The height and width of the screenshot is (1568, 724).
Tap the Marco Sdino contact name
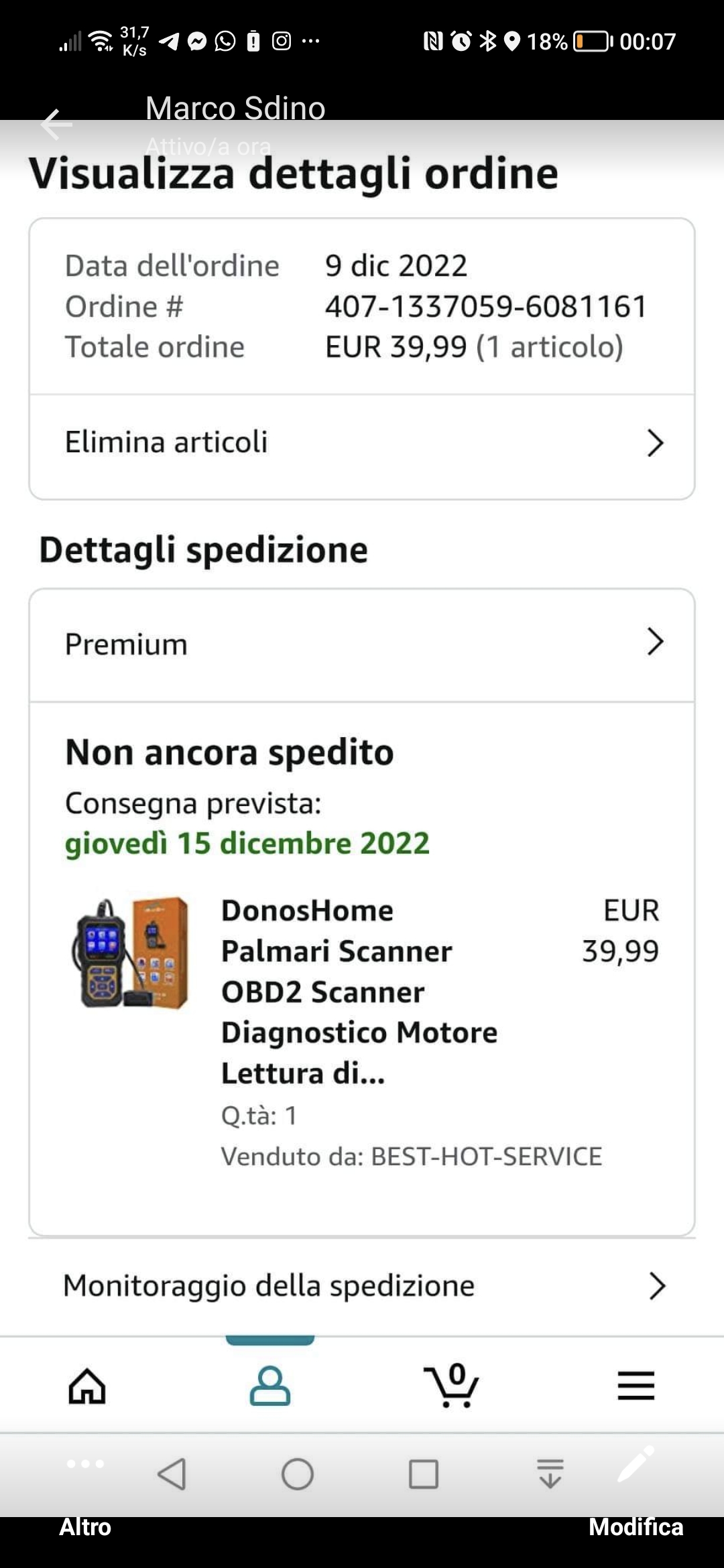click(x=235, y=109)
